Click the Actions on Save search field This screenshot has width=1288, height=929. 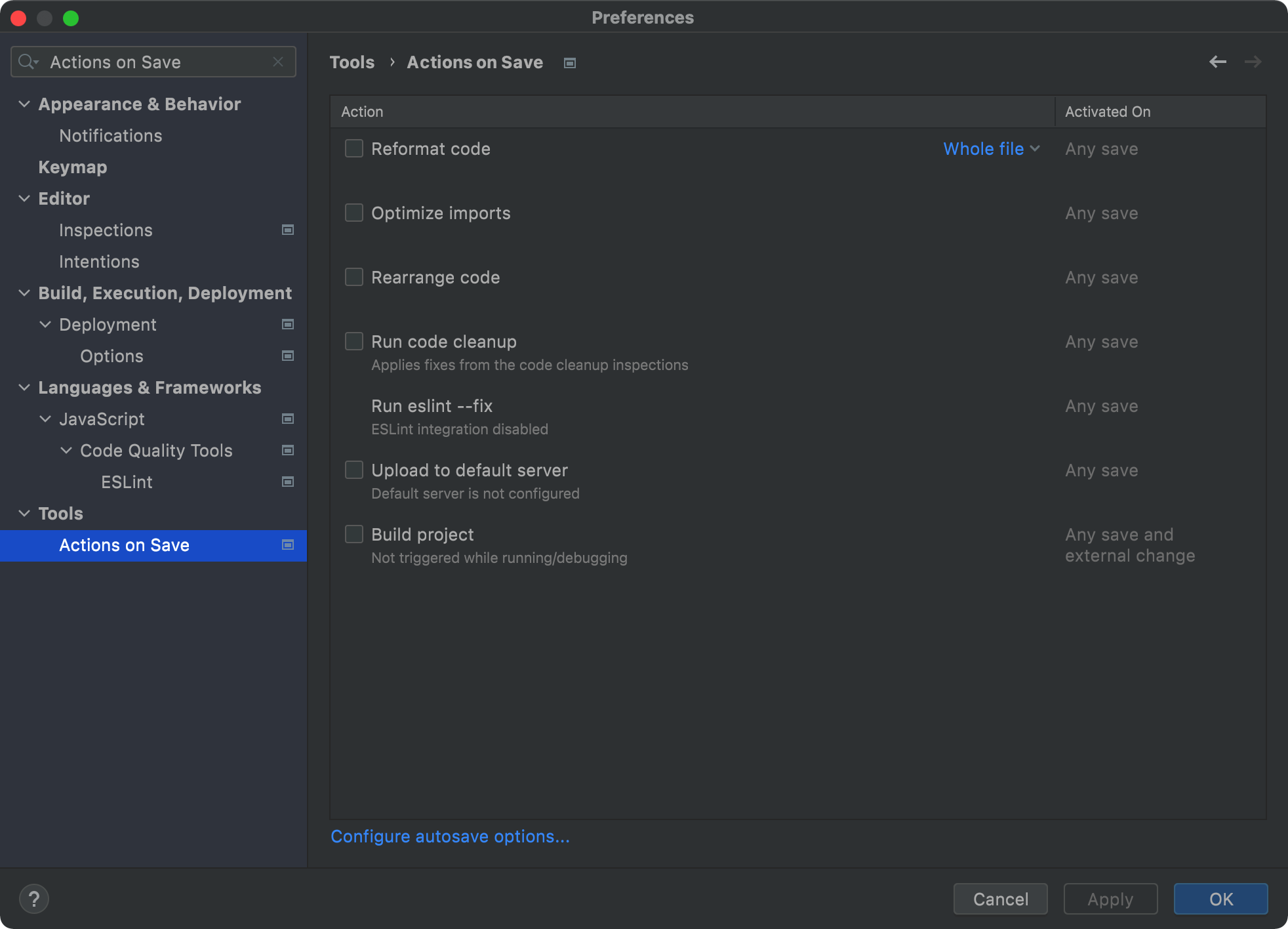(x=153, y=62)
